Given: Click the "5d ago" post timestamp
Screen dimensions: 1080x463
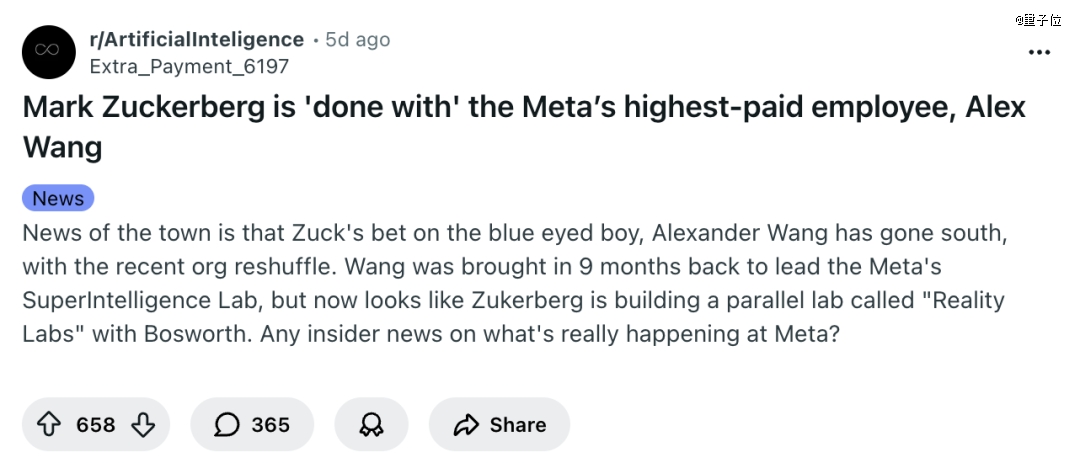Looking at the screenshot, I should (x=358, y=39).
